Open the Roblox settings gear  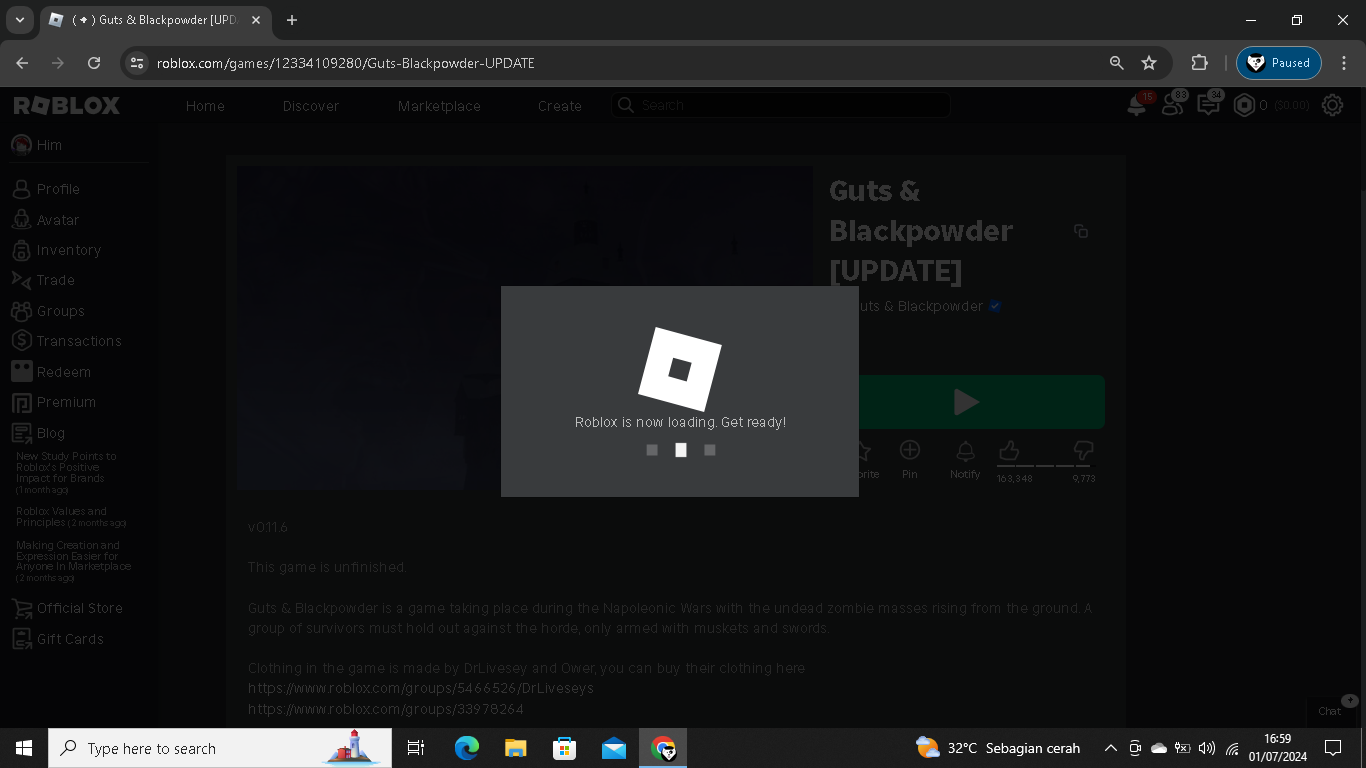(1332, 105)
